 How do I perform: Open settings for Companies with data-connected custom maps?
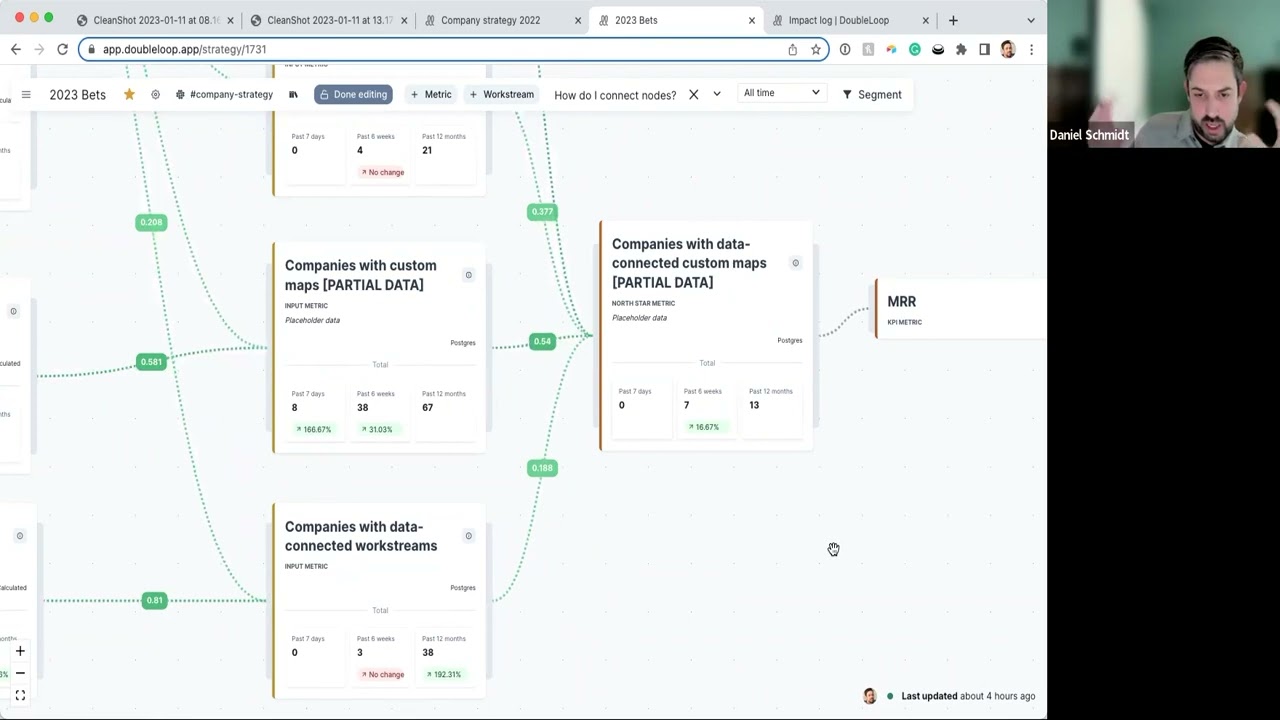point(796,263)
